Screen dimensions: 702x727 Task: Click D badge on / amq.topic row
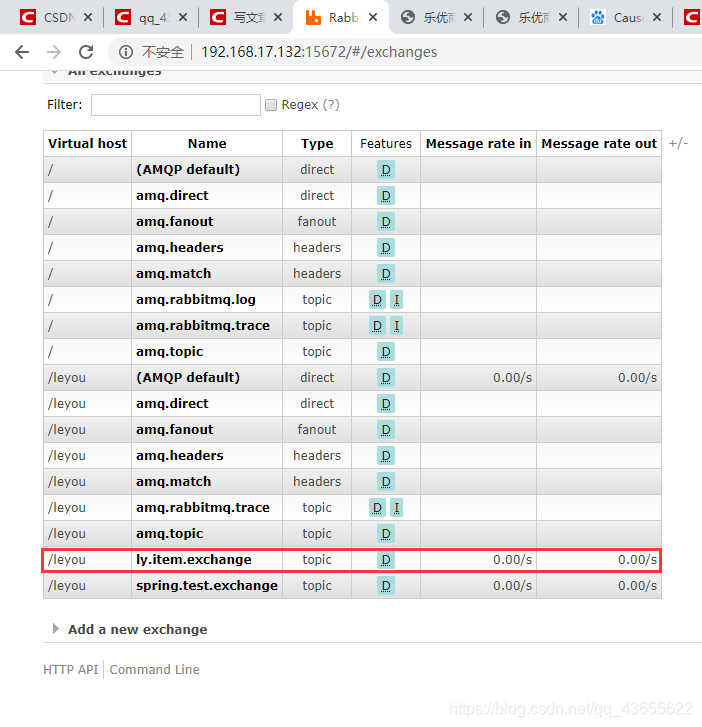pyautogui.click(x=386, y=351)
